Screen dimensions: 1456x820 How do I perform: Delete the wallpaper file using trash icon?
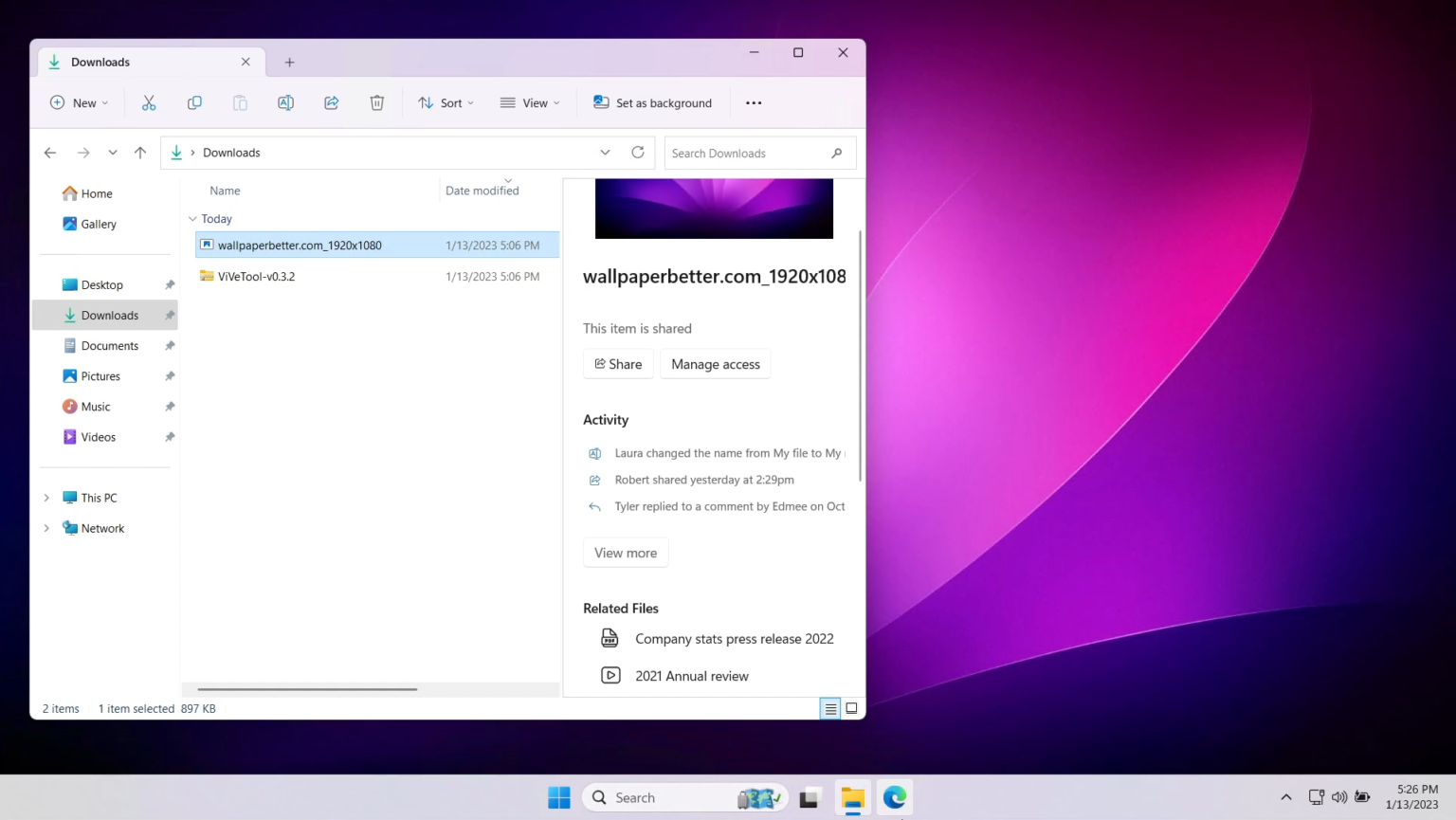376,102
